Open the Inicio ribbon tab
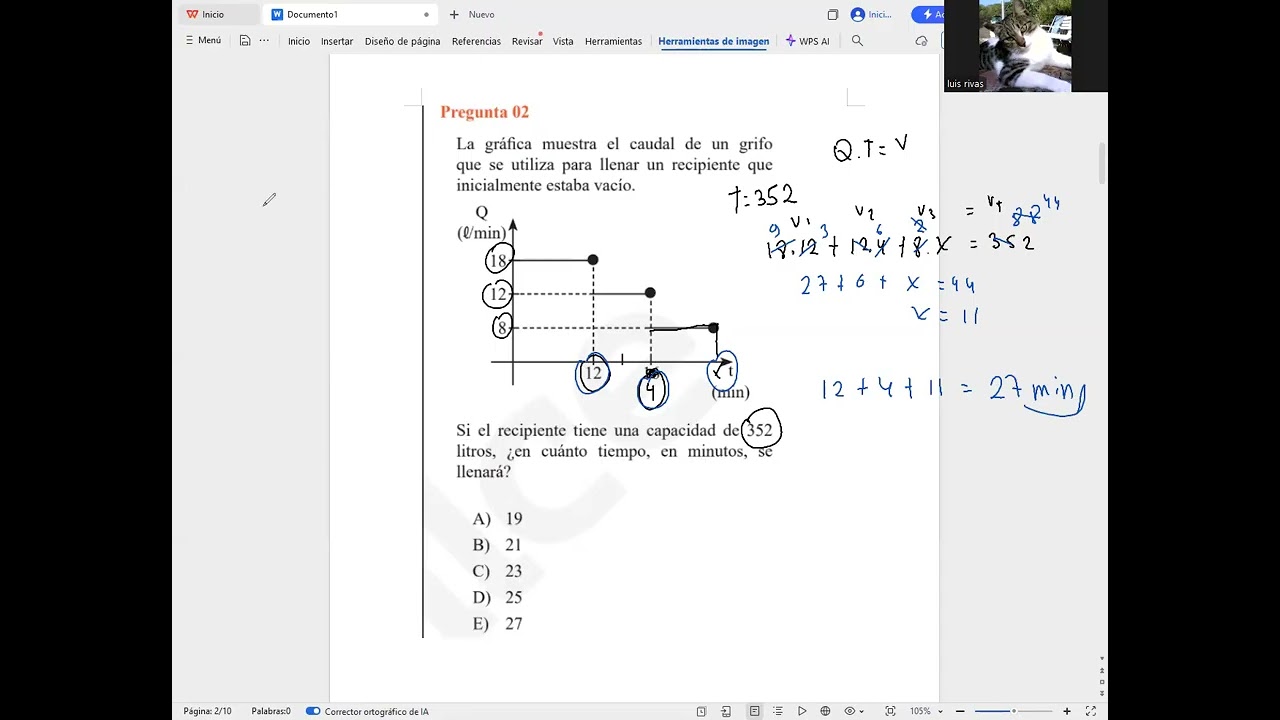The height and width of the screenshot is (720, 1280). point(299,41)
